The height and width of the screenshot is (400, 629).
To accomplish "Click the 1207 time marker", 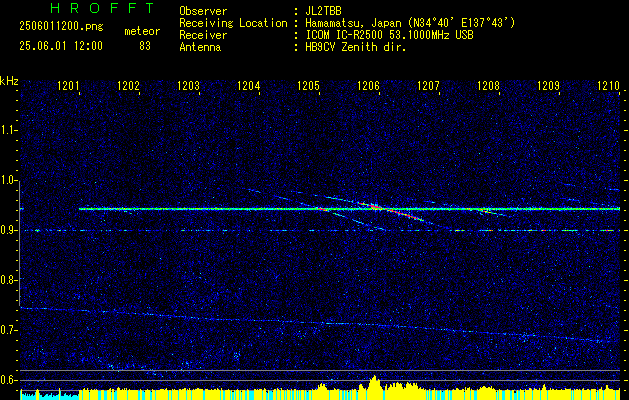I will coord(428,85).
